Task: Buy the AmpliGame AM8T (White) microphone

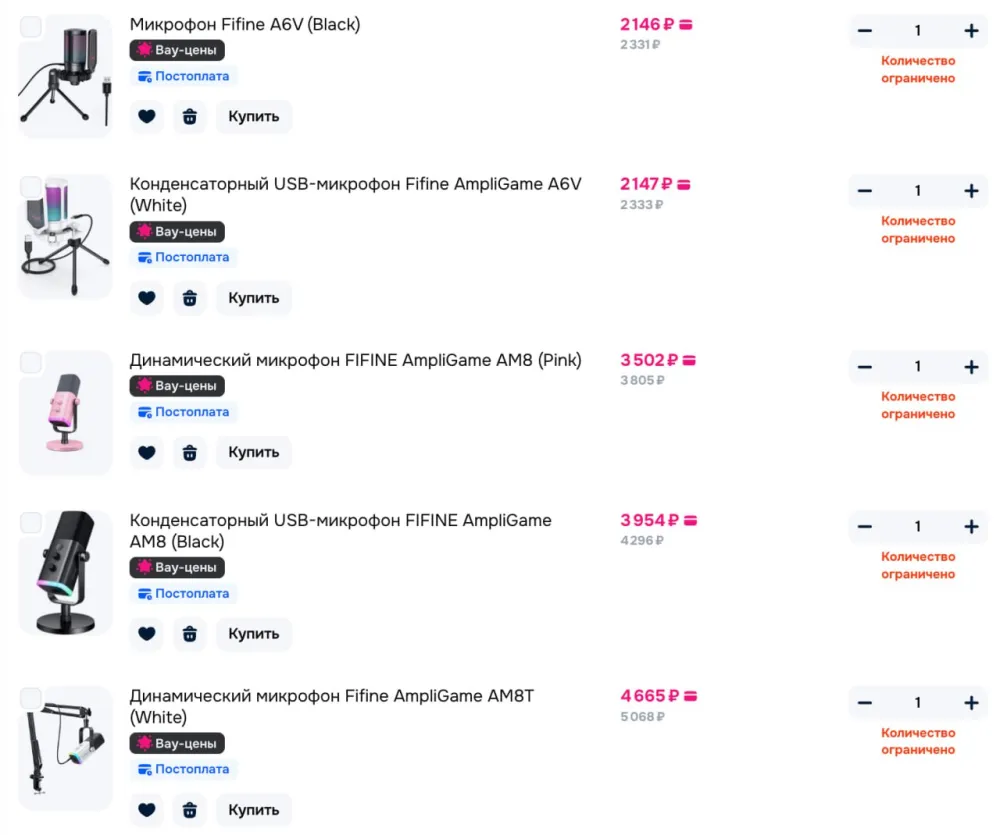Action: pos(254,810)
